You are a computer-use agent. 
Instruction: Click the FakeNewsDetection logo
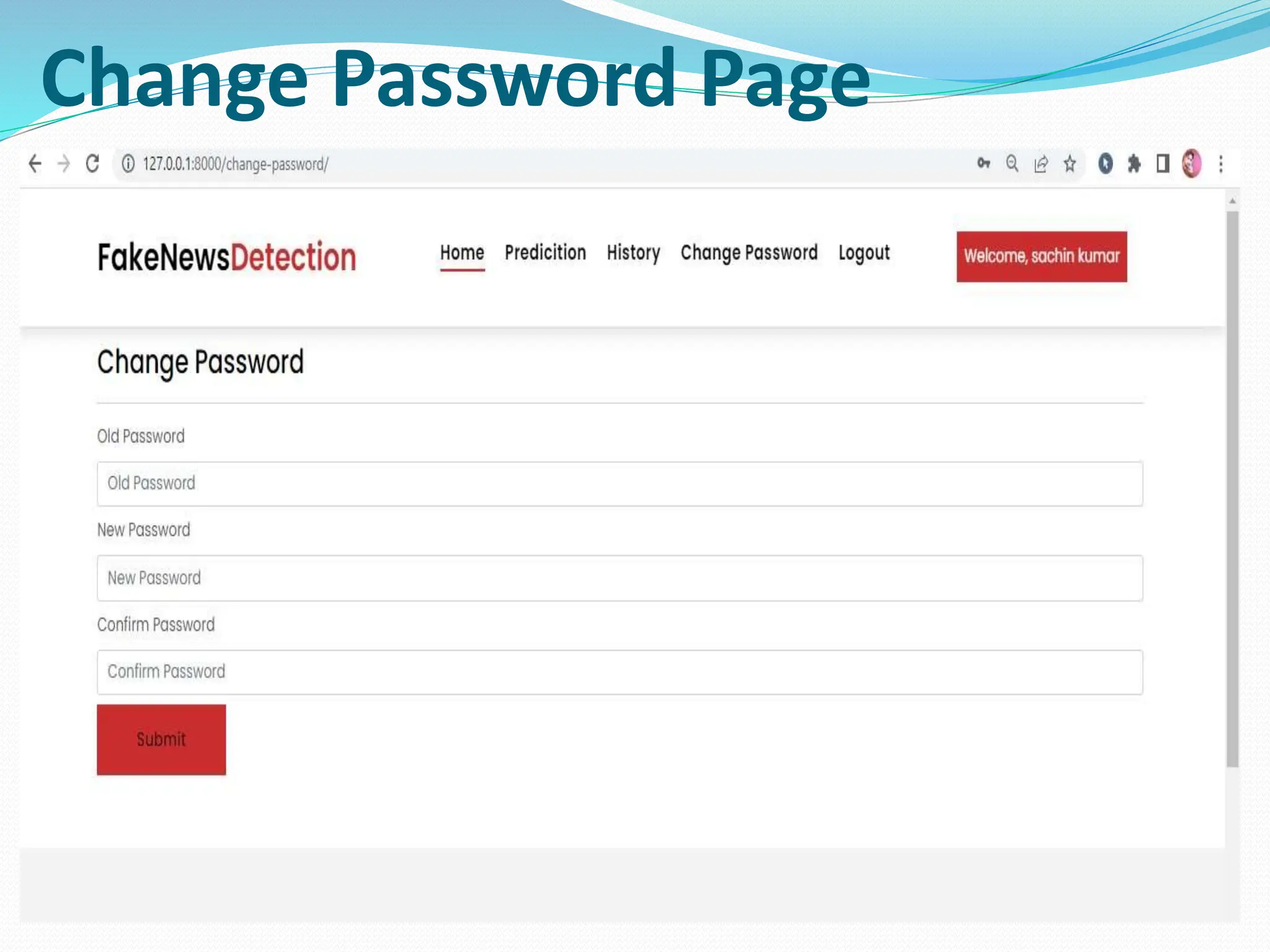click(x=227, y=257)
